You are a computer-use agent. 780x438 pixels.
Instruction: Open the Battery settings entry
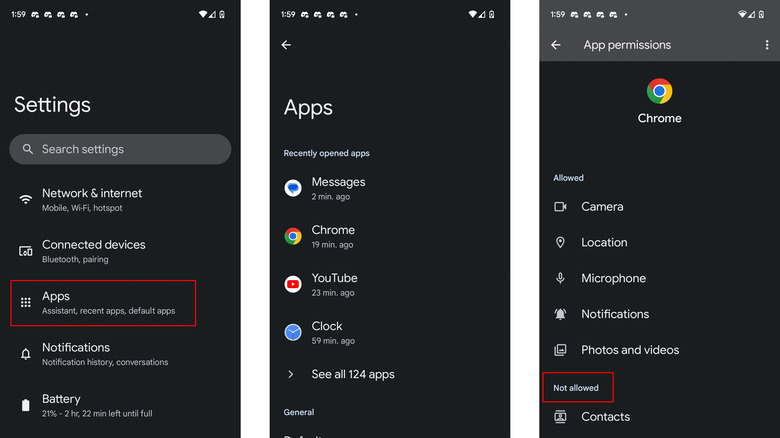120,406
